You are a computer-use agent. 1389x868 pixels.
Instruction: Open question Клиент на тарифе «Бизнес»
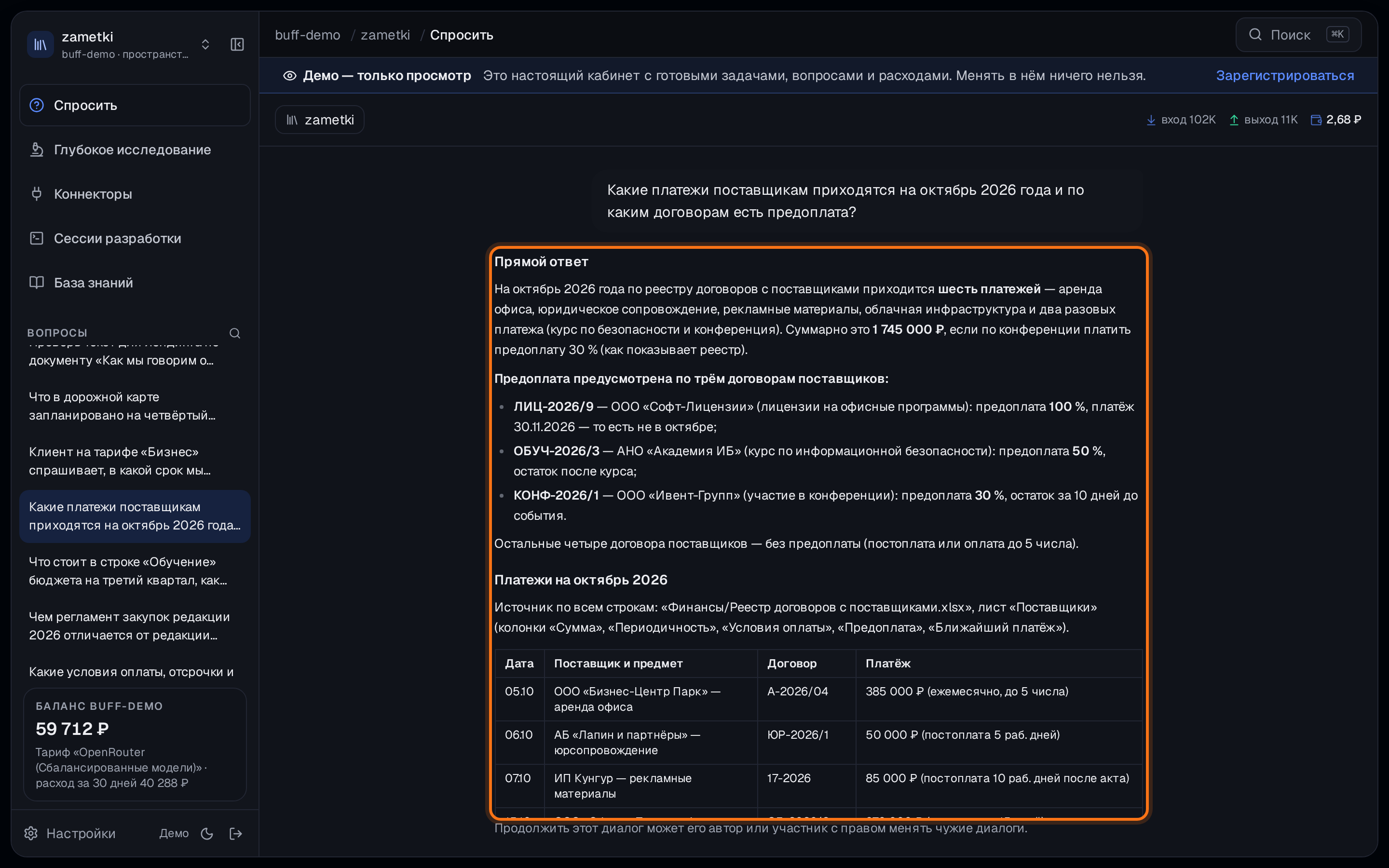135,461
